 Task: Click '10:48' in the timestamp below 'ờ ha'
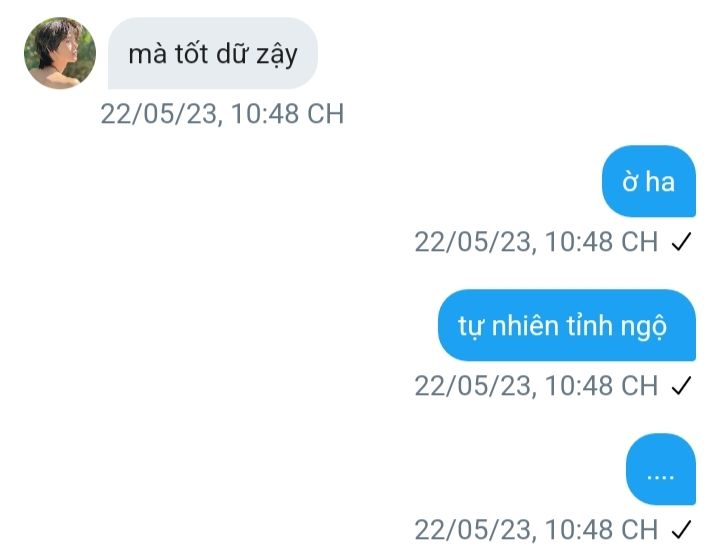(x=579, y=242)
